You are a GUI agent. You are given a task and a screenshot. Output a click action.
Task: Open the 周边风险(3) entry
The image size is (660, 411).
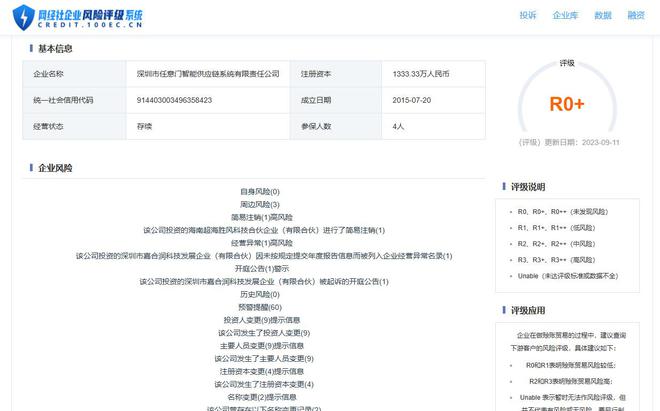260,205
